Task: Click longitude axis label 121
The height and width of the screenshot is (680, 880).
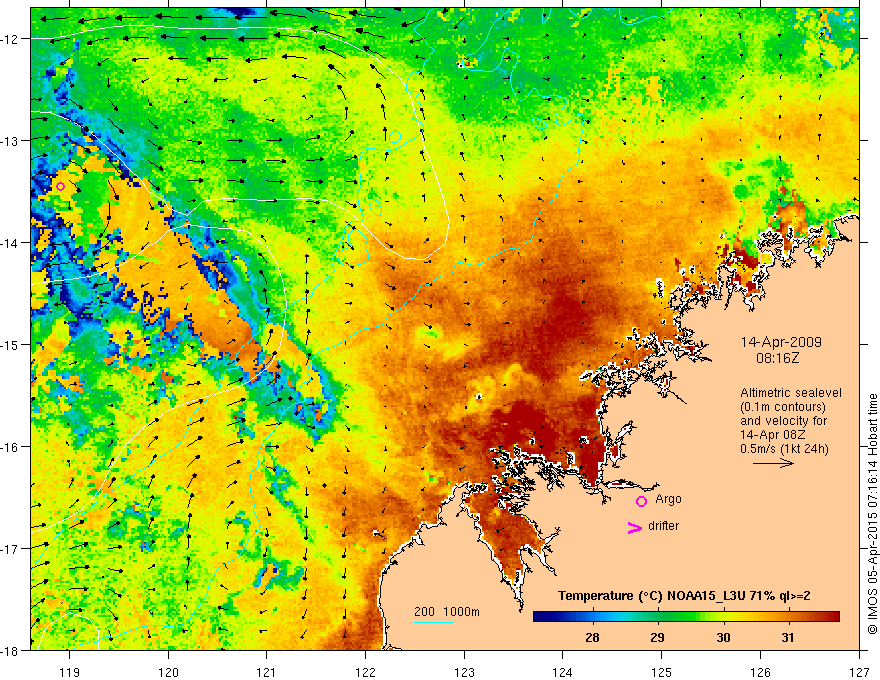Action: 267,673
